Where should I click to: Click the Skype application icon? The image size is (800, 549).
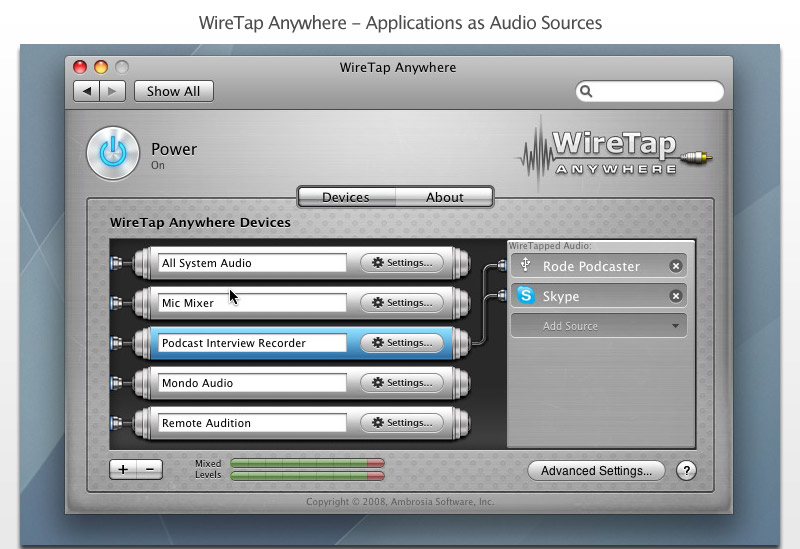(x=526, y=295)
